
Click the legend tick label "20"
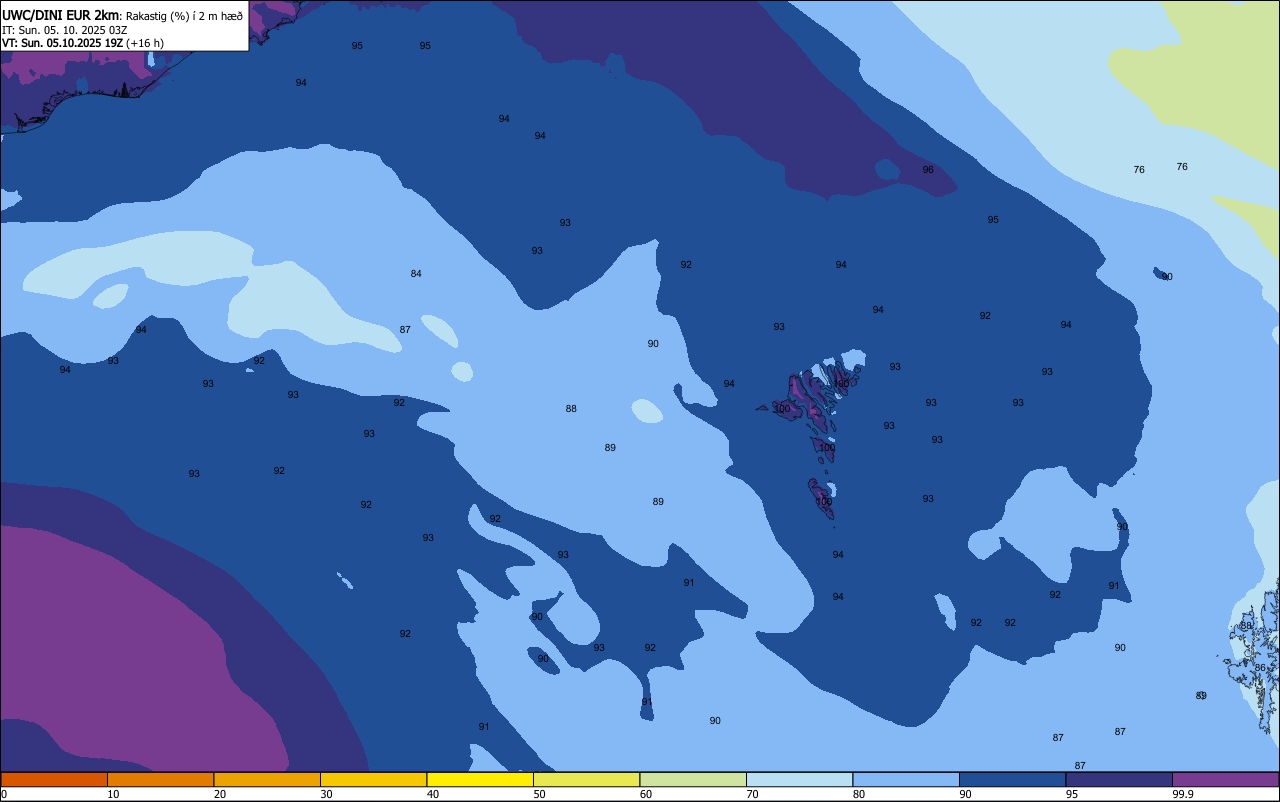(220, 794)
